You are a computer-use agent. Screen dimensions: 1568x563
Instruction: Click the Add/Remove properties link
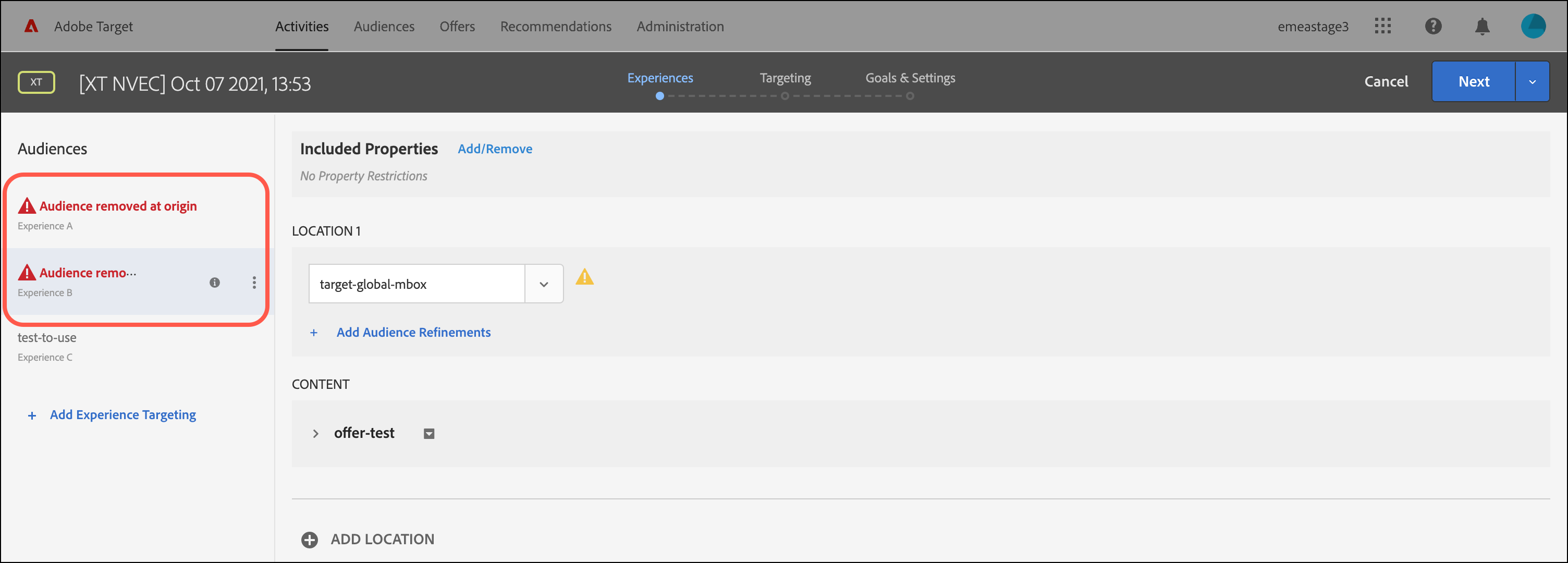pyautogui.click(x=495, y=149)
